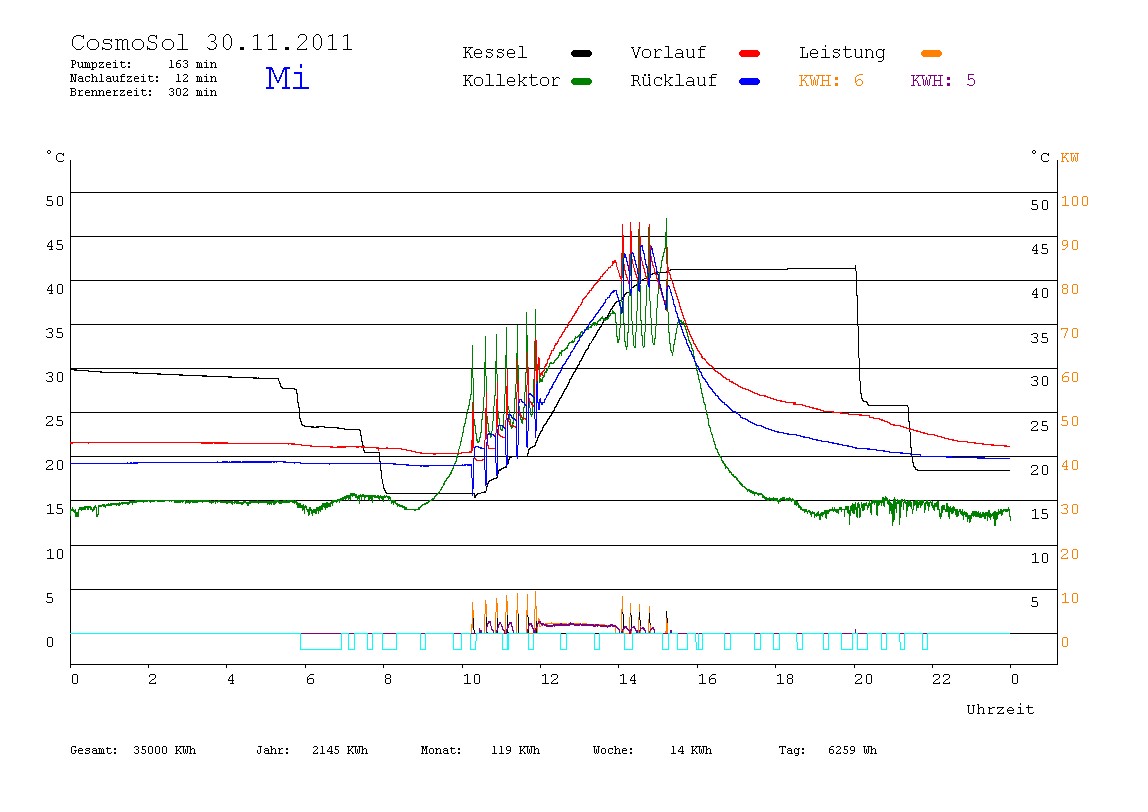Click 'Jahr: 2145 KWh' statistic
The image size is (1148, 812).
pyautogui.click(x=312, y=750)
